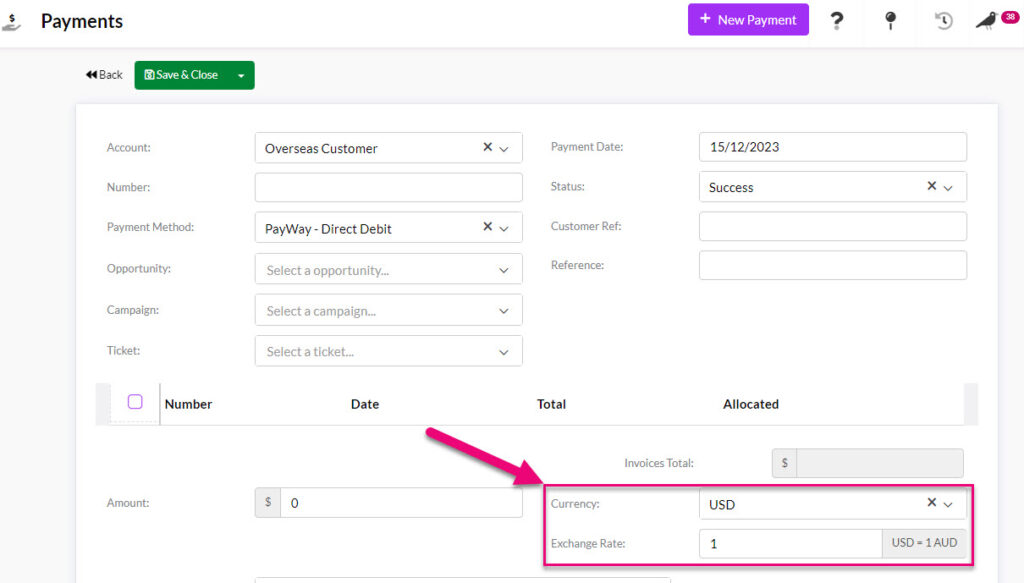Open the pin icon in header

coord(890,21)
